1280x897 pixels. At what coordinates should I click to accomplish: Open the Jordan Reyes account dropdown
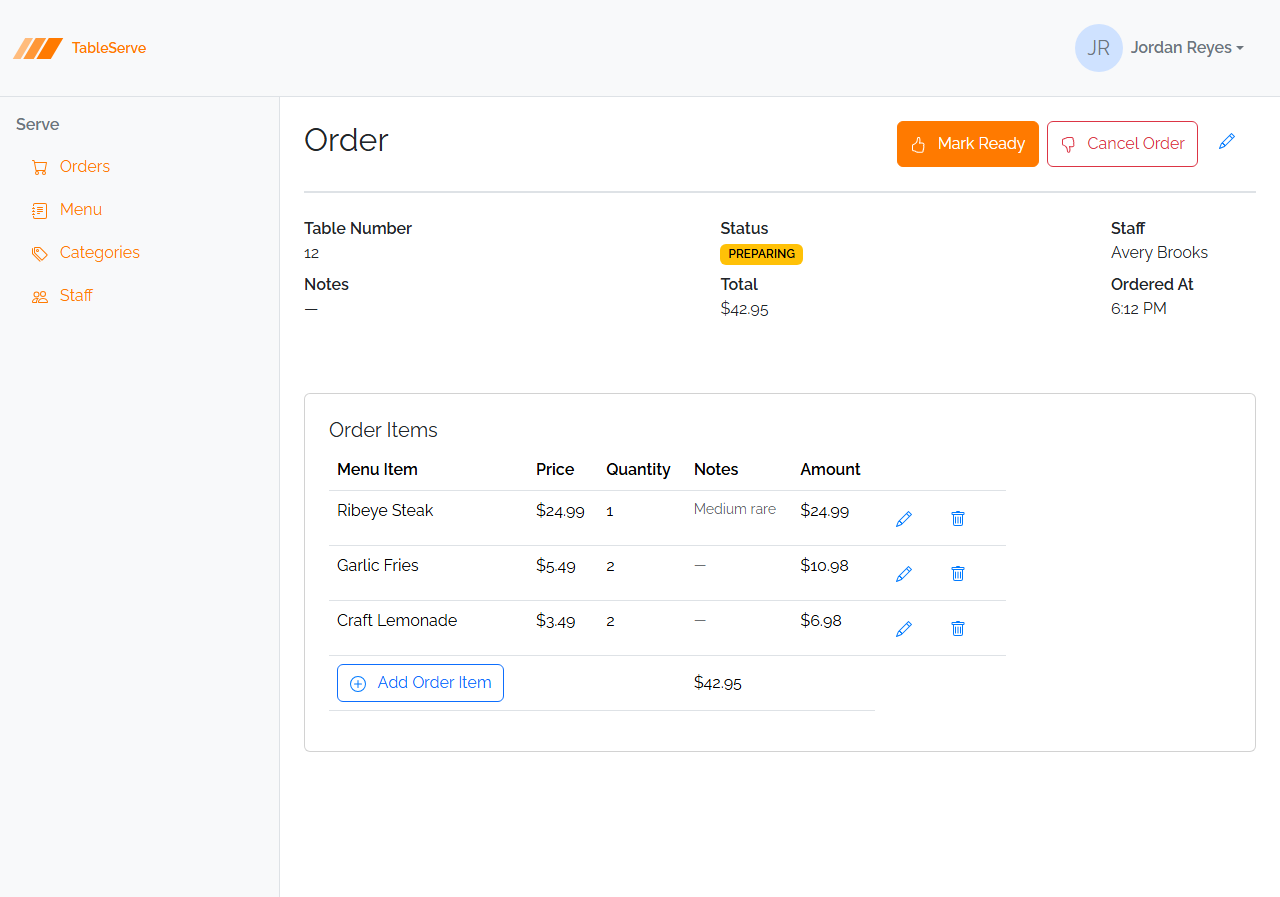pyautogui.click(x=1187, y=48)
